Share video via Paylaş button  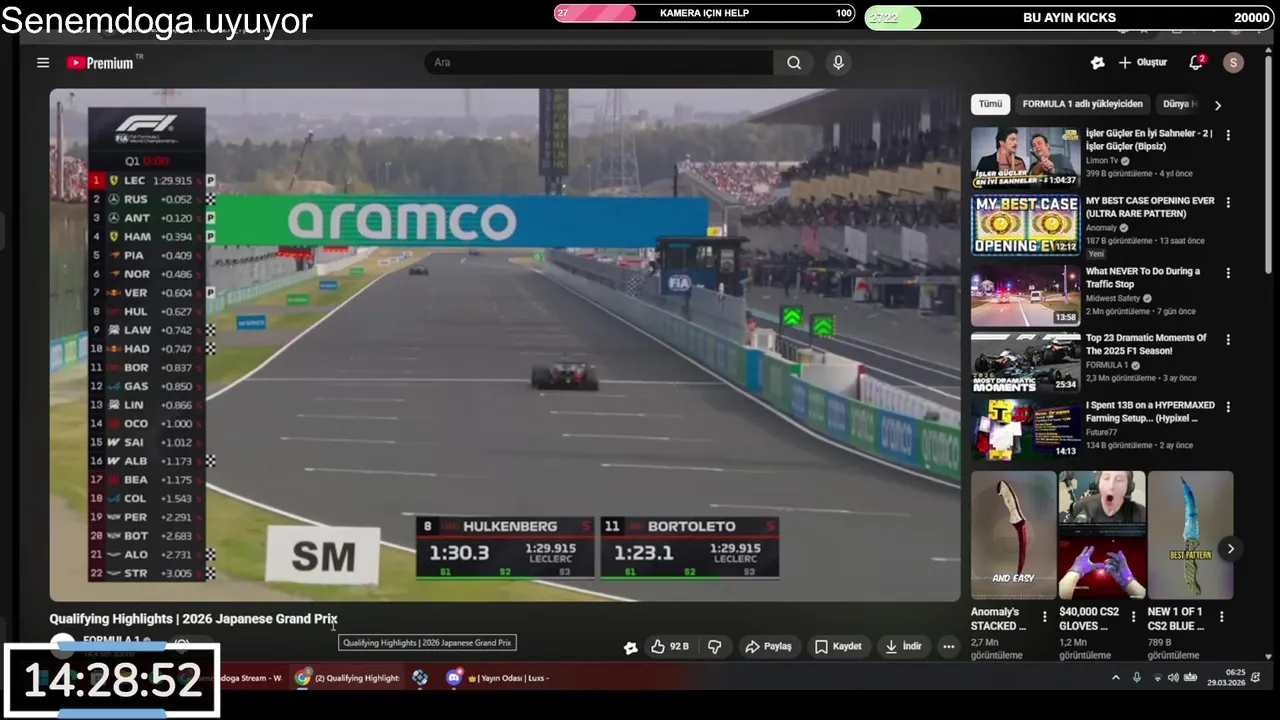[769, 647]
